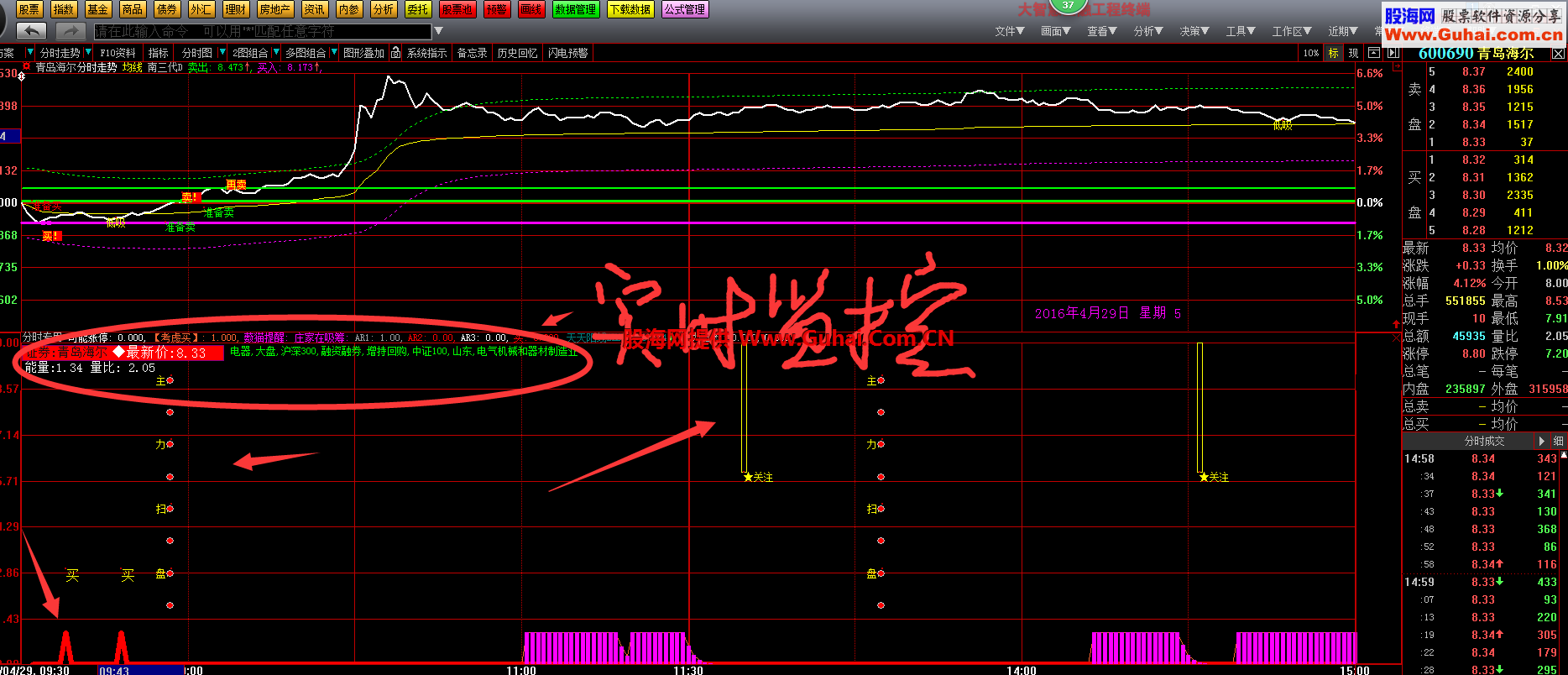The height and width of the screenshot is (675, 1568).
Task: Click the panel layout icon beside 现
Action: click(1373, 53)
